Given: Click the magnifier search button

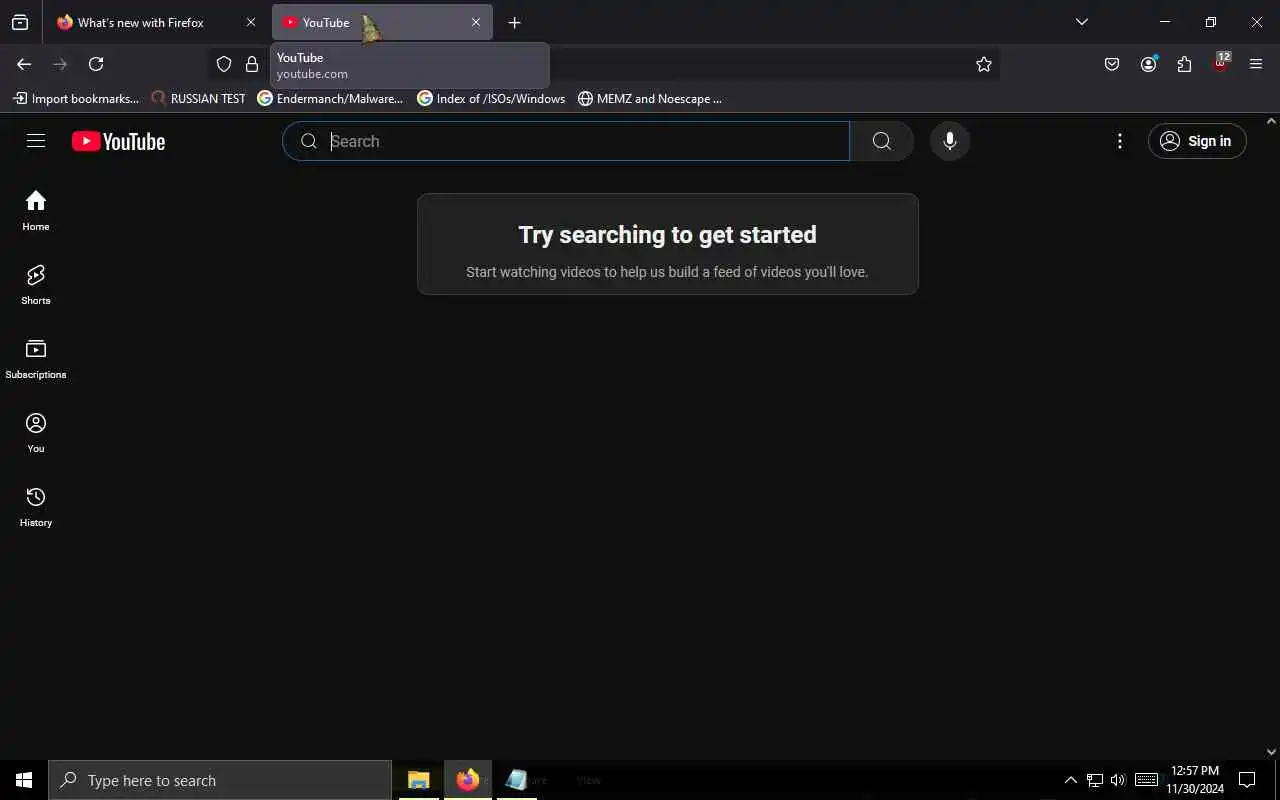Looking at the screenshot, I should (881, 141).
